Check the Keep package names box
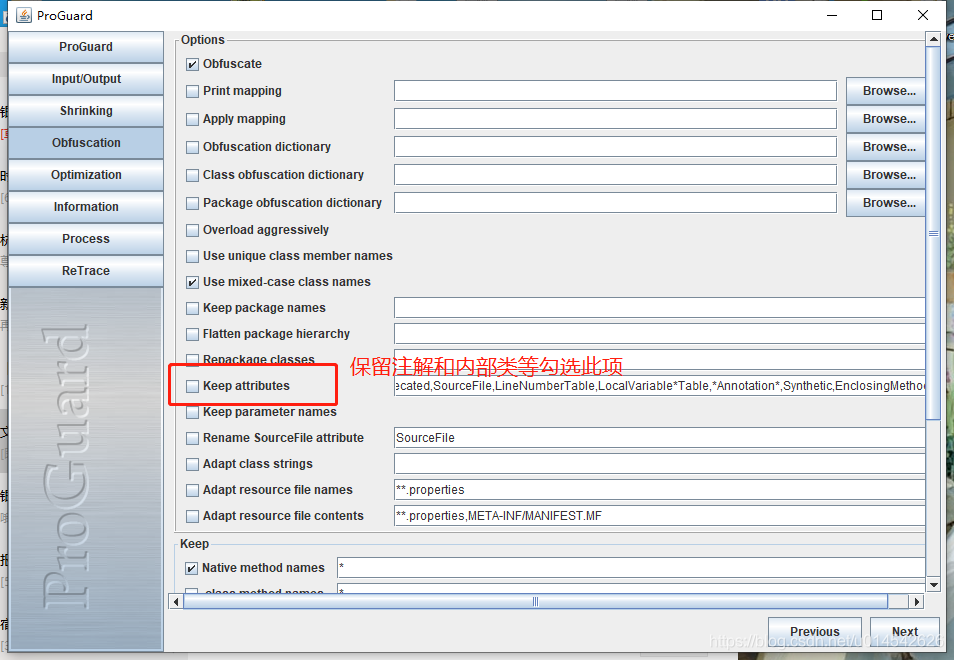954x660 pixels. click(x=192, y=308)
